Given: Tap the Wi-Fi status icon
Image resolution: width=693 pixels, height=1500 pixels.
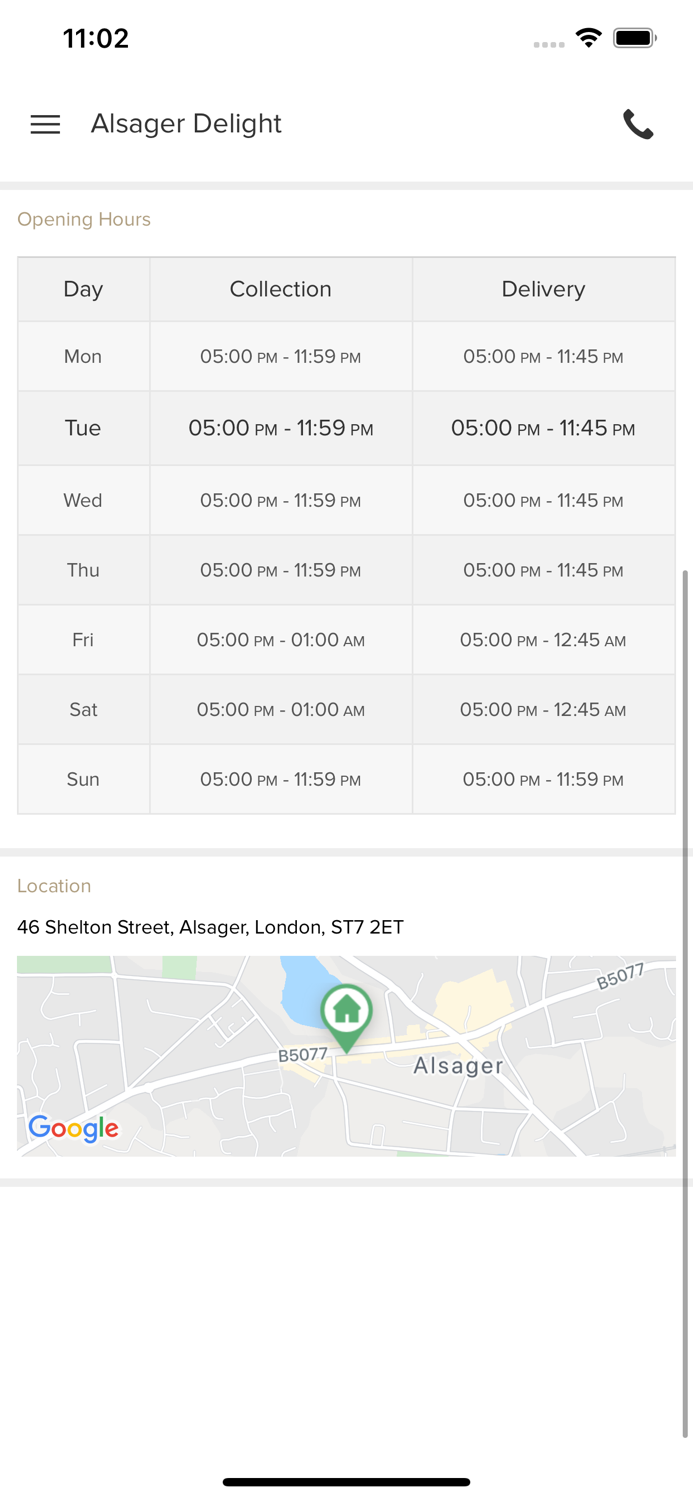Looking at the screenshot, I should (x=588, y=38).
